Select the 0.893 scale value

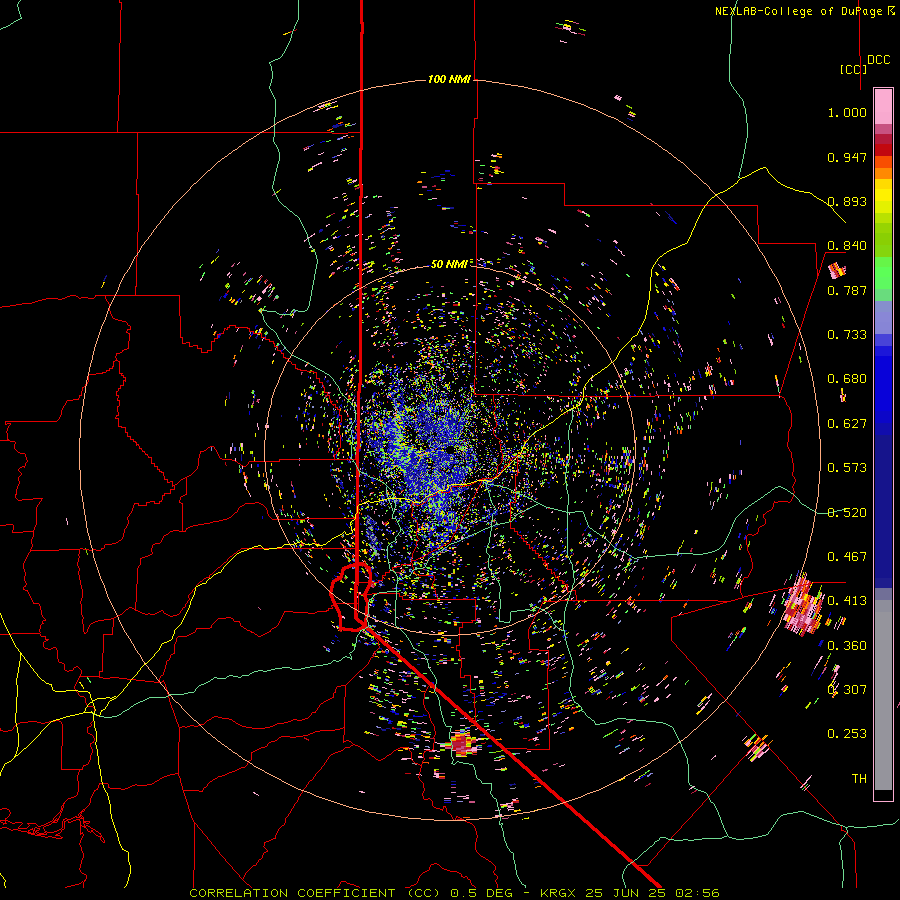coord(847,201)
